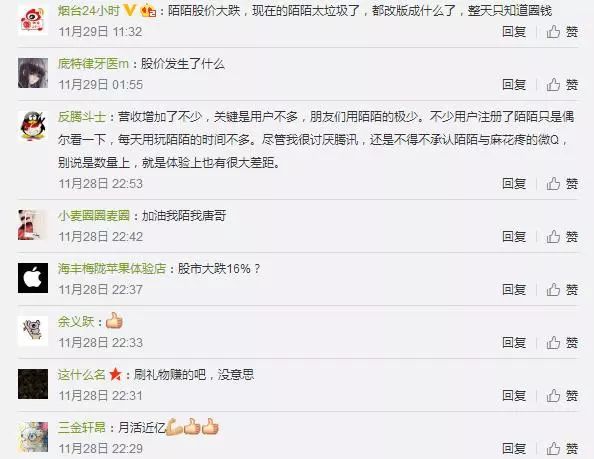594x459 pixels.
Task: Like the comment by 烟台24小时
Action: [562, 32]
